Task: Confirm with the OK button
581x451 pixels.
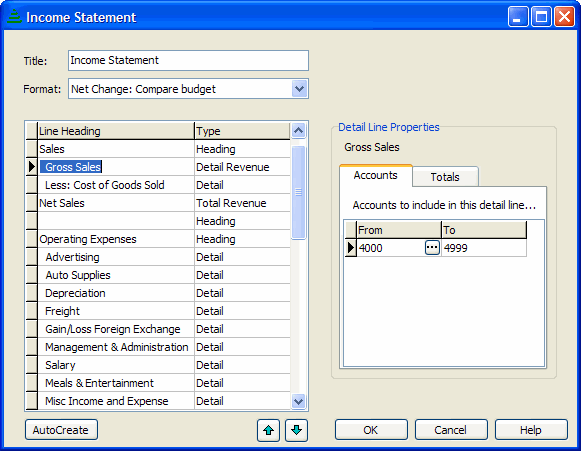Action: 371,430
